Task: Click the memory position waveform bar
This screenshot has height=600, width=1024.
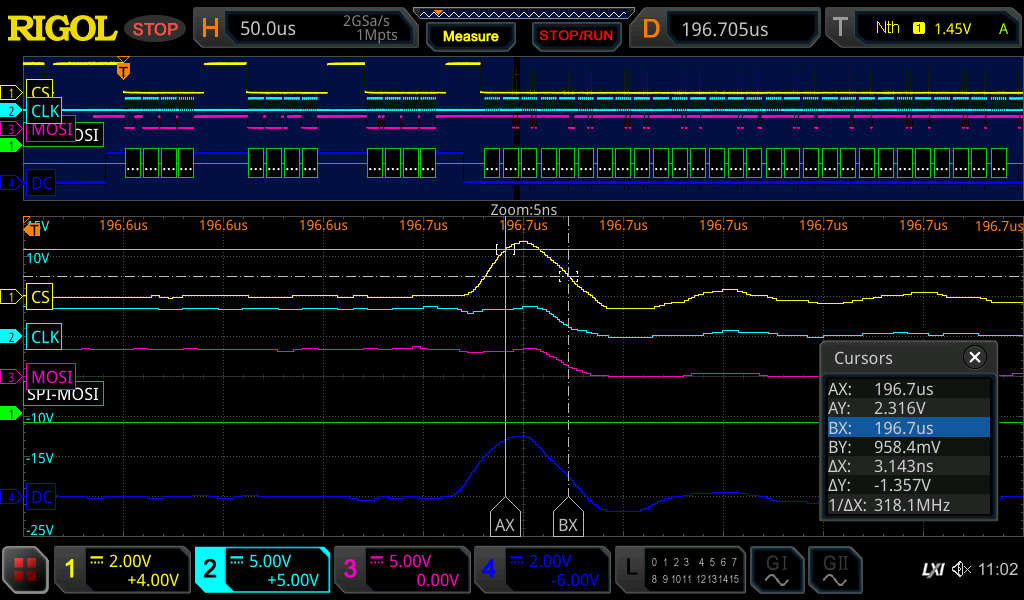Action: coord(524,14)
